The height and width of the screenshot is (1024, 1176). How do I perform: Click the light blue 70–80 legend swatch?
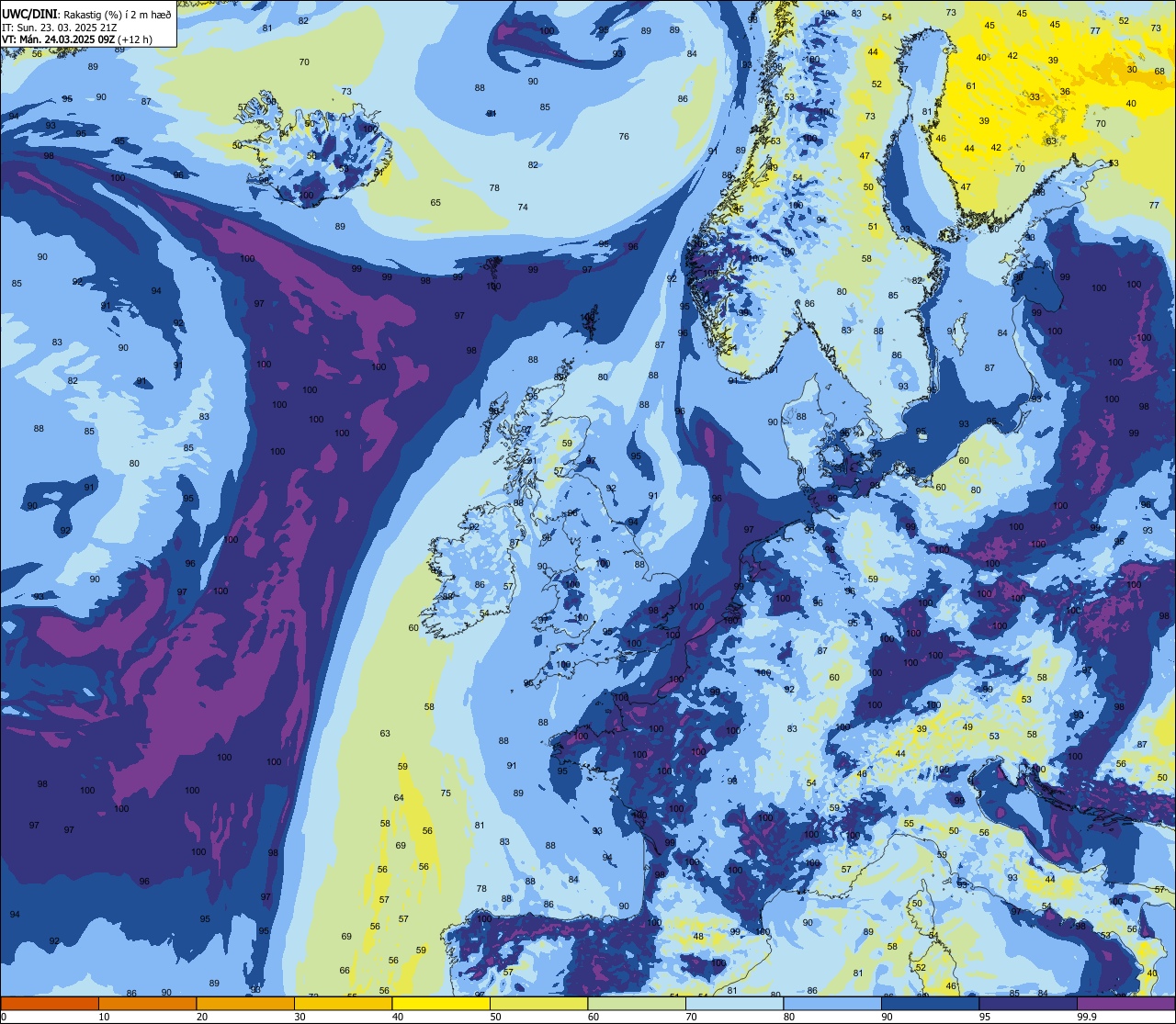pos(734,1003)
